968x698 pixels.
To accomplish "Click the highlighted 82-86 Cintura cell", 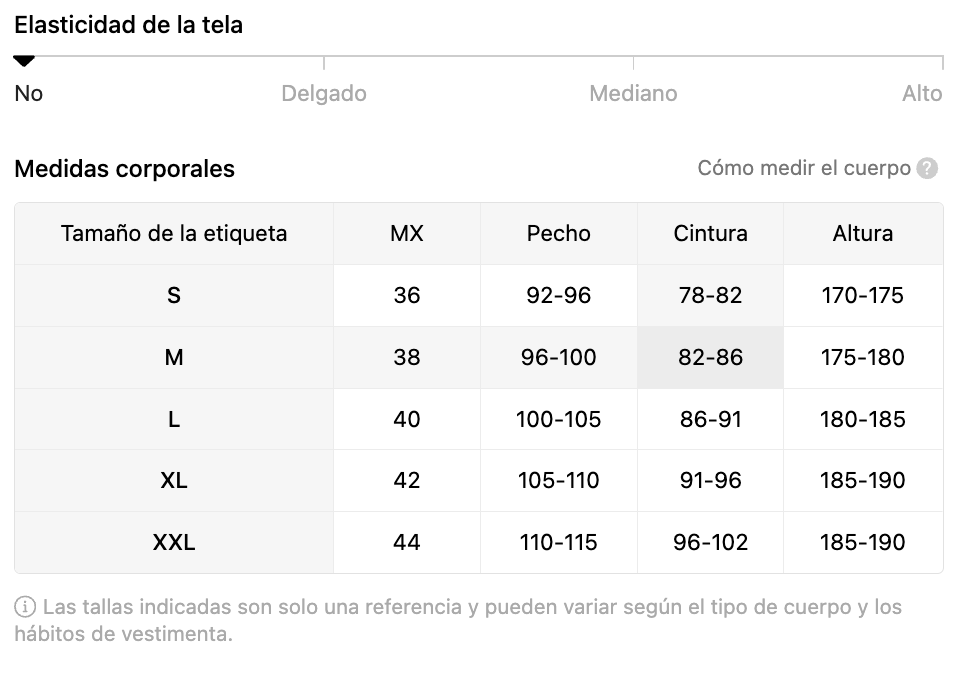I will (x=710, y=357).
